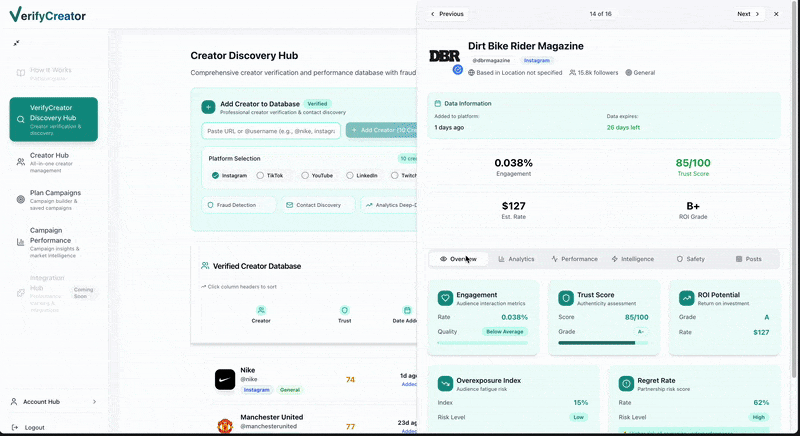Click Nike's Instagram tag
The image size is (800, 436).
point(256,390)
